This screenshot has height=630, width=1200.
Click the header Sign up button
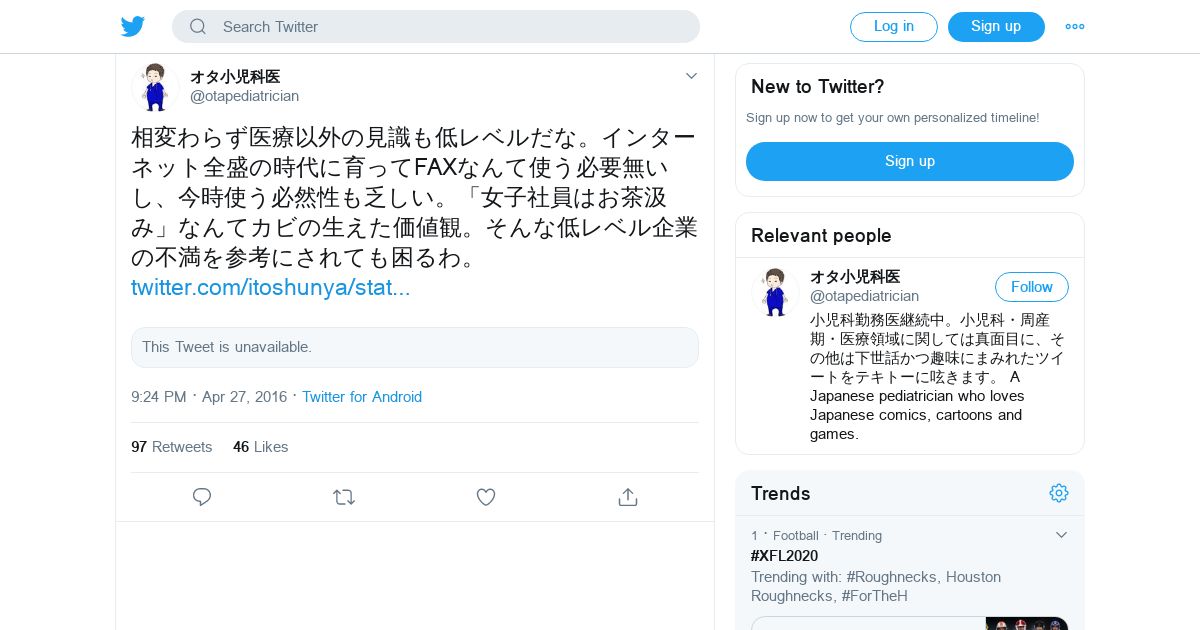[996, 27]
